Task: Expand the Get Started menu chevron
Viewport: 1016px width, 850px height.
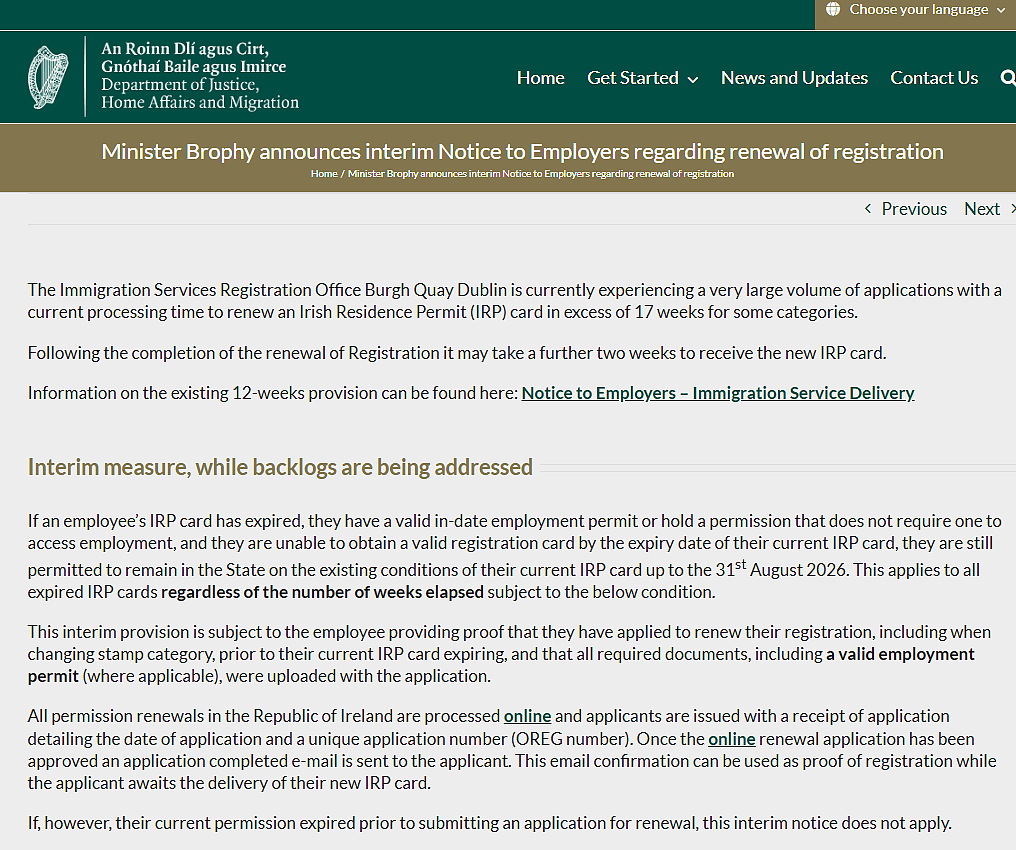Action: coord(693,79)
